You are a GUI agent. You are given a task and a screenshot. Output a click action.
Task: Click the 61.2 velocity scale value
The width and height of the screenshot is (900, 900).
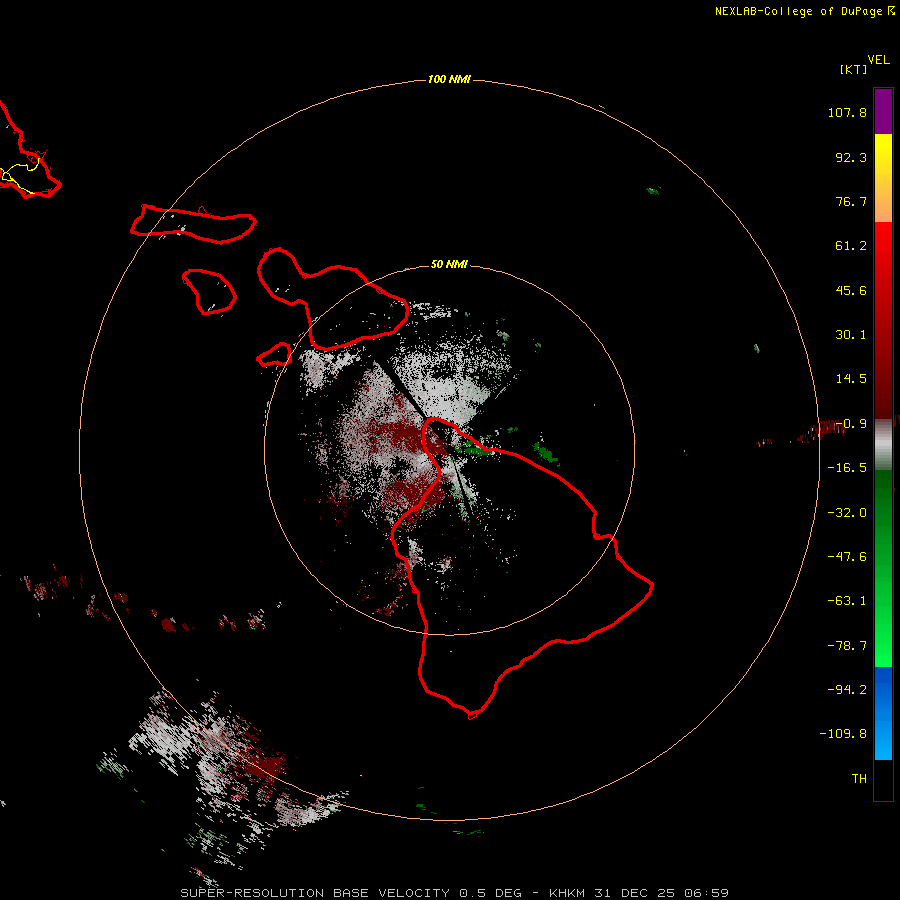[851, 246]
